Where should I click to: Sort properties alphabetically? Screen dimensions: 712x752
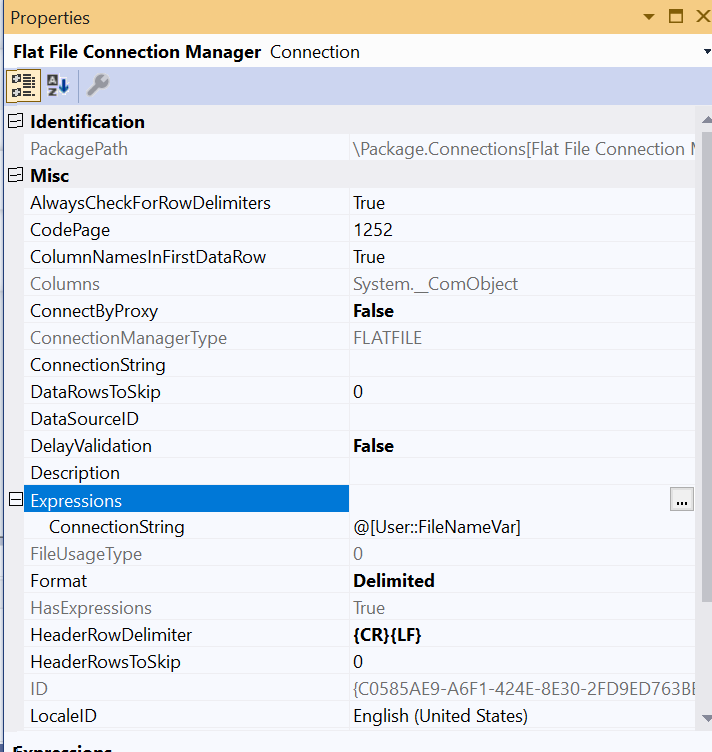(58, 86)
